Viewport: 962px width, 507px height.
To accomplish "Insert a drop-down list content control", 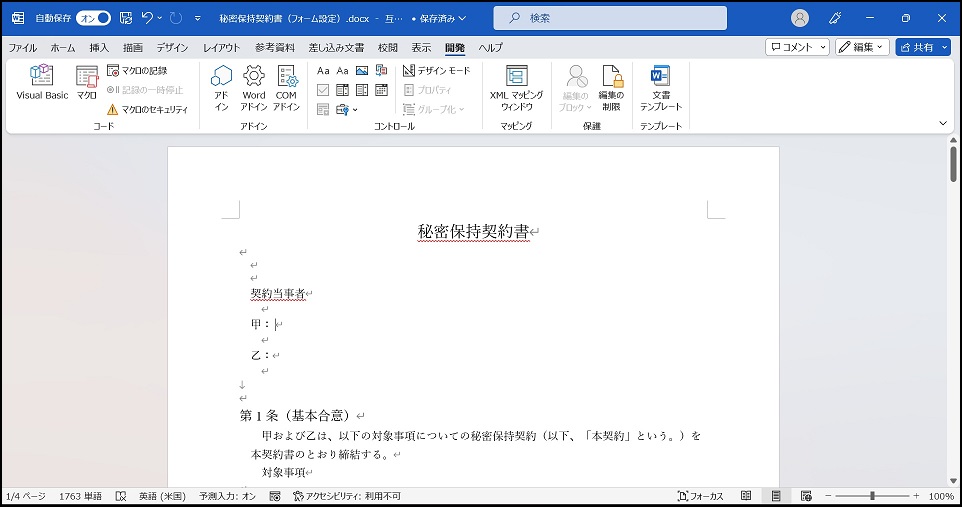I will [x=362, y=90].
